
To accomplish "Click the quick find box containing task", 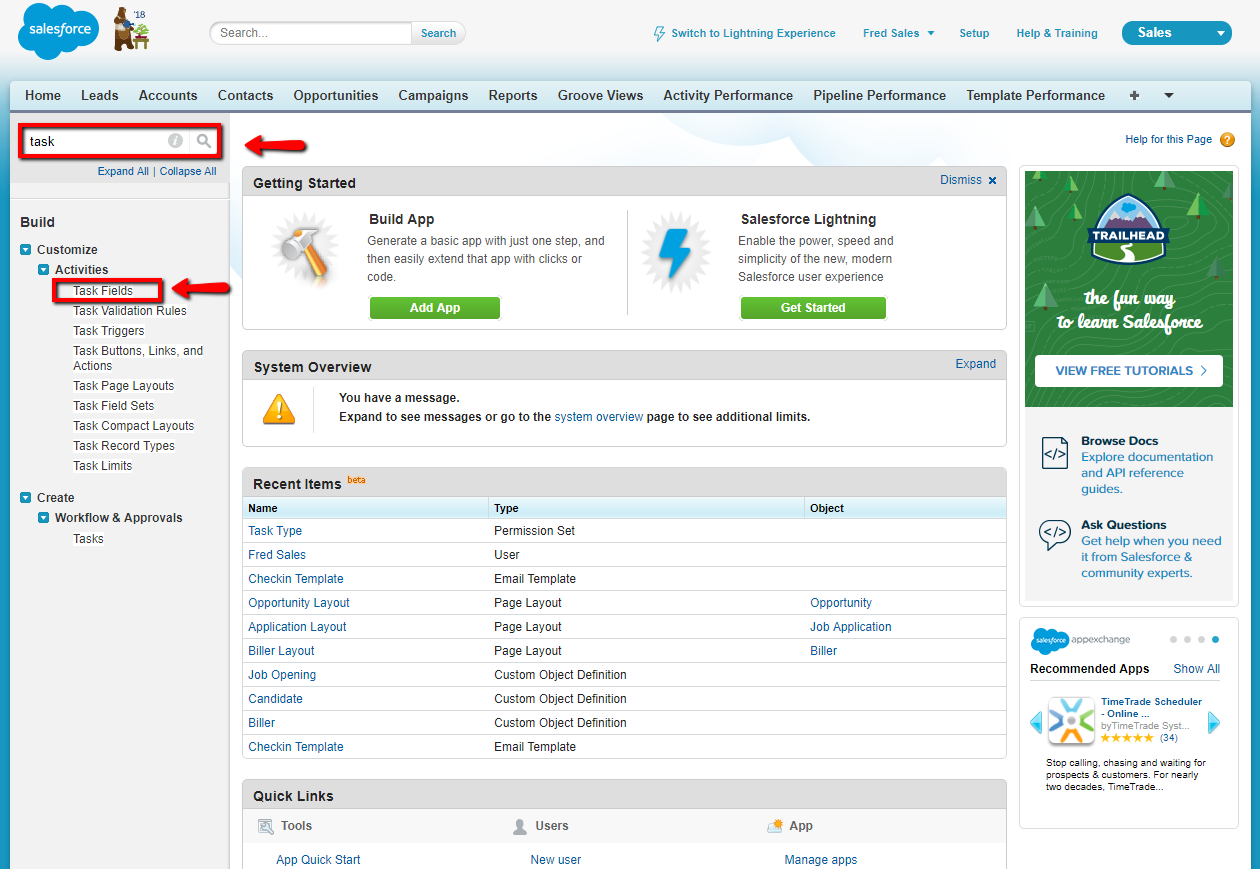I will tap(120, 141).
